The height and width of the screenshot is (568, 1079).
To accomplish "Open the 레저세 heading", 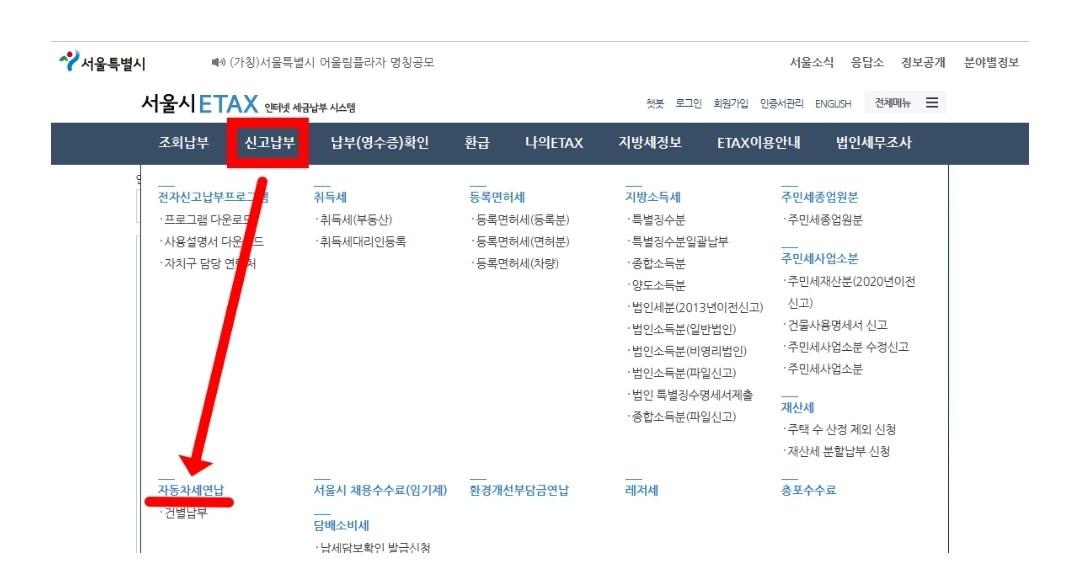I will click(641, 490).
